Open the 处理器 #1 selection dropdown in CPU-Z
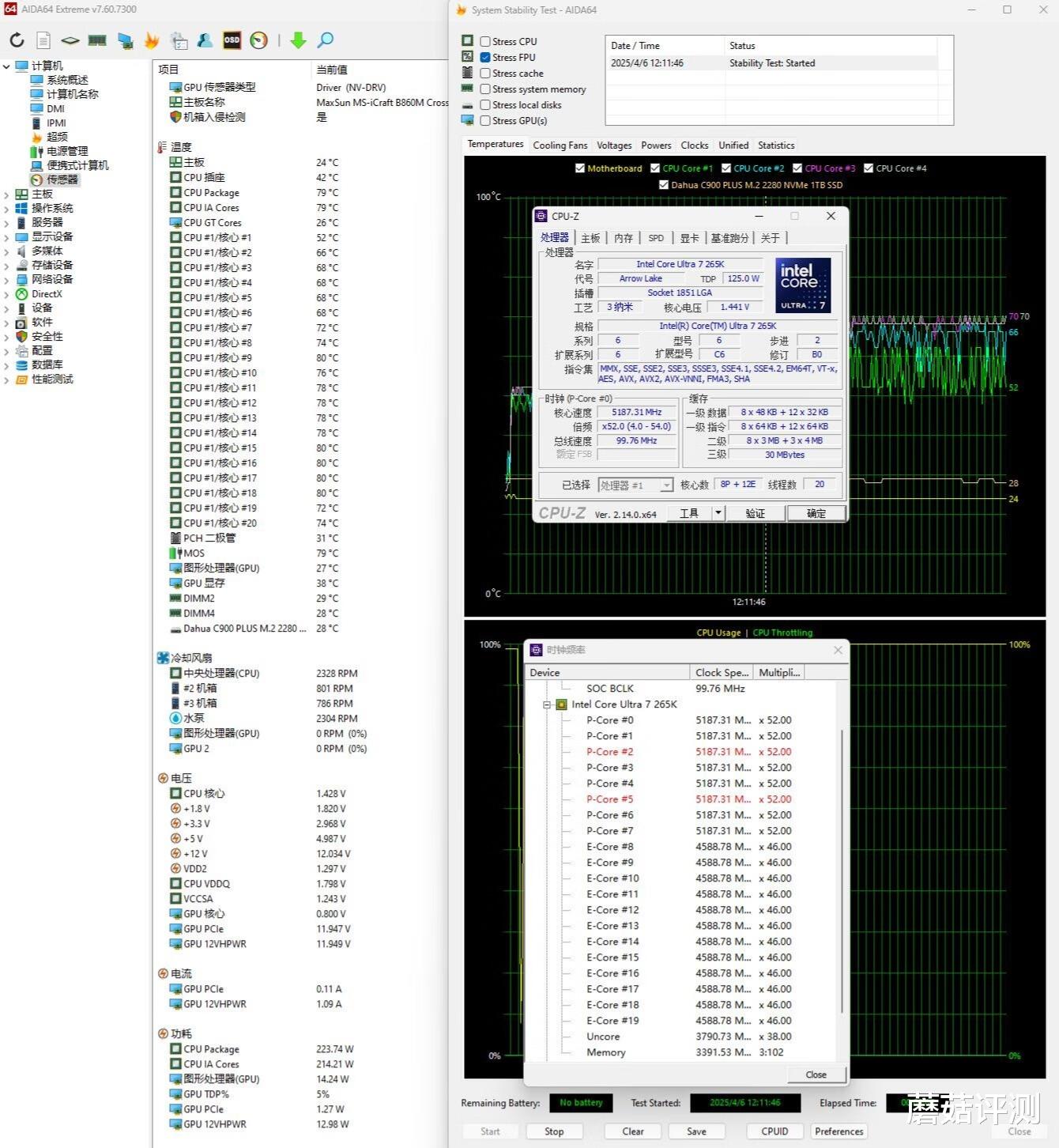 coord(667,485)
